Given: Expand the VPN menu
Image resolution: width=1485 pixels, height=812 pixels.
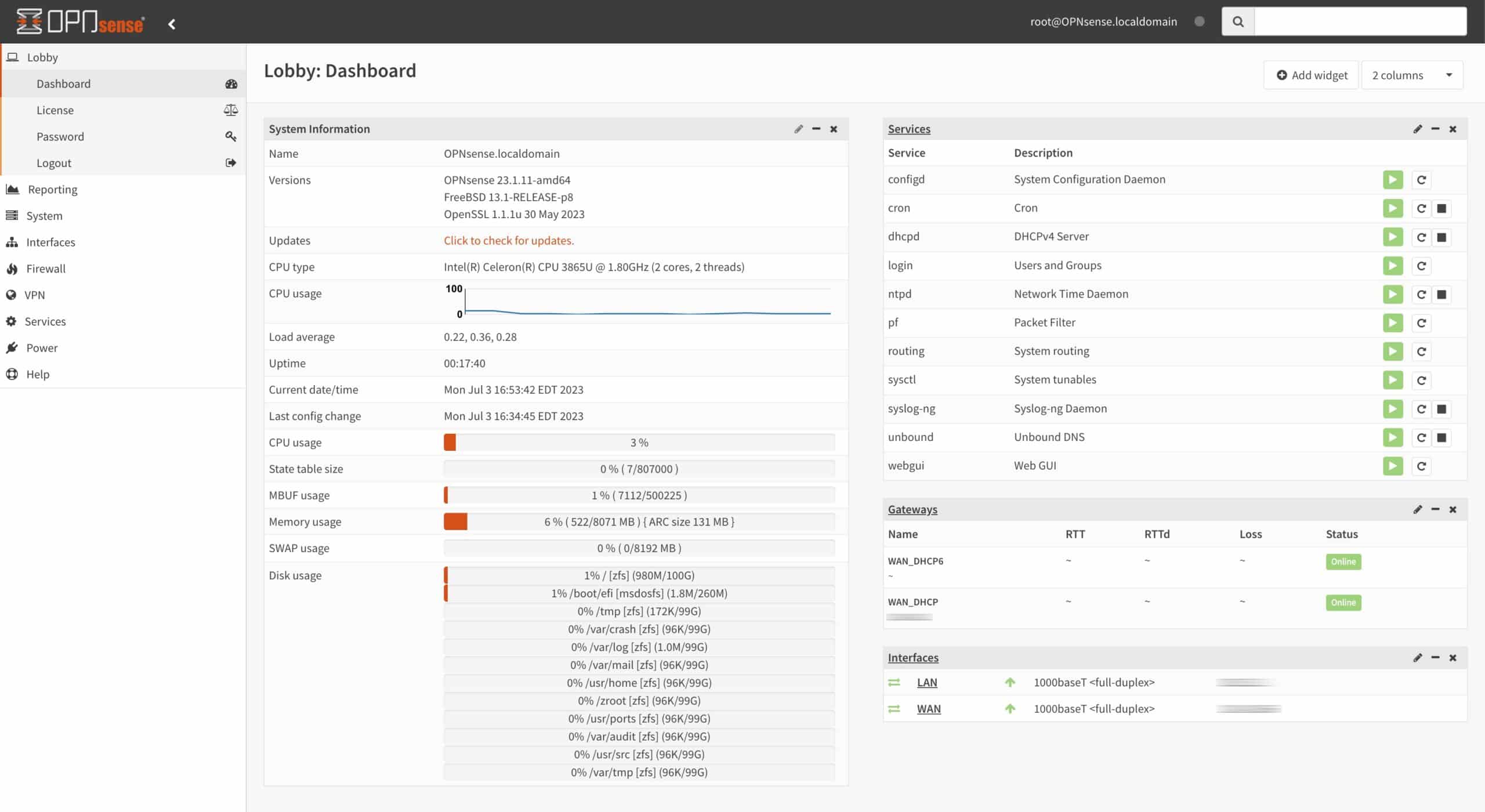Looking at the screenshot, I should [x=123, y=295].
